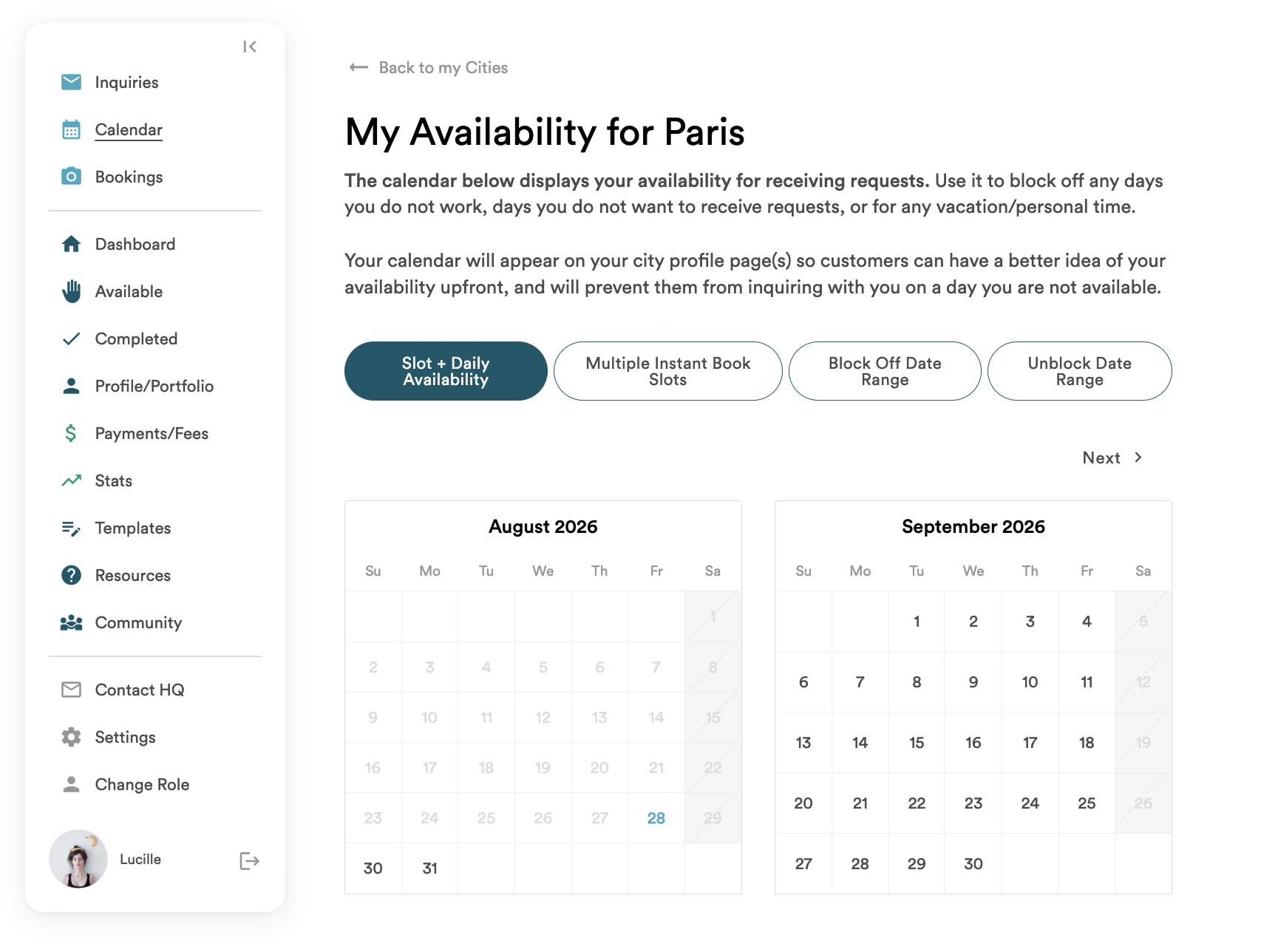Click the Payments/Fees dollar icon
Viewport: 1261px width, 952px height.
click(x=71, y=433)
